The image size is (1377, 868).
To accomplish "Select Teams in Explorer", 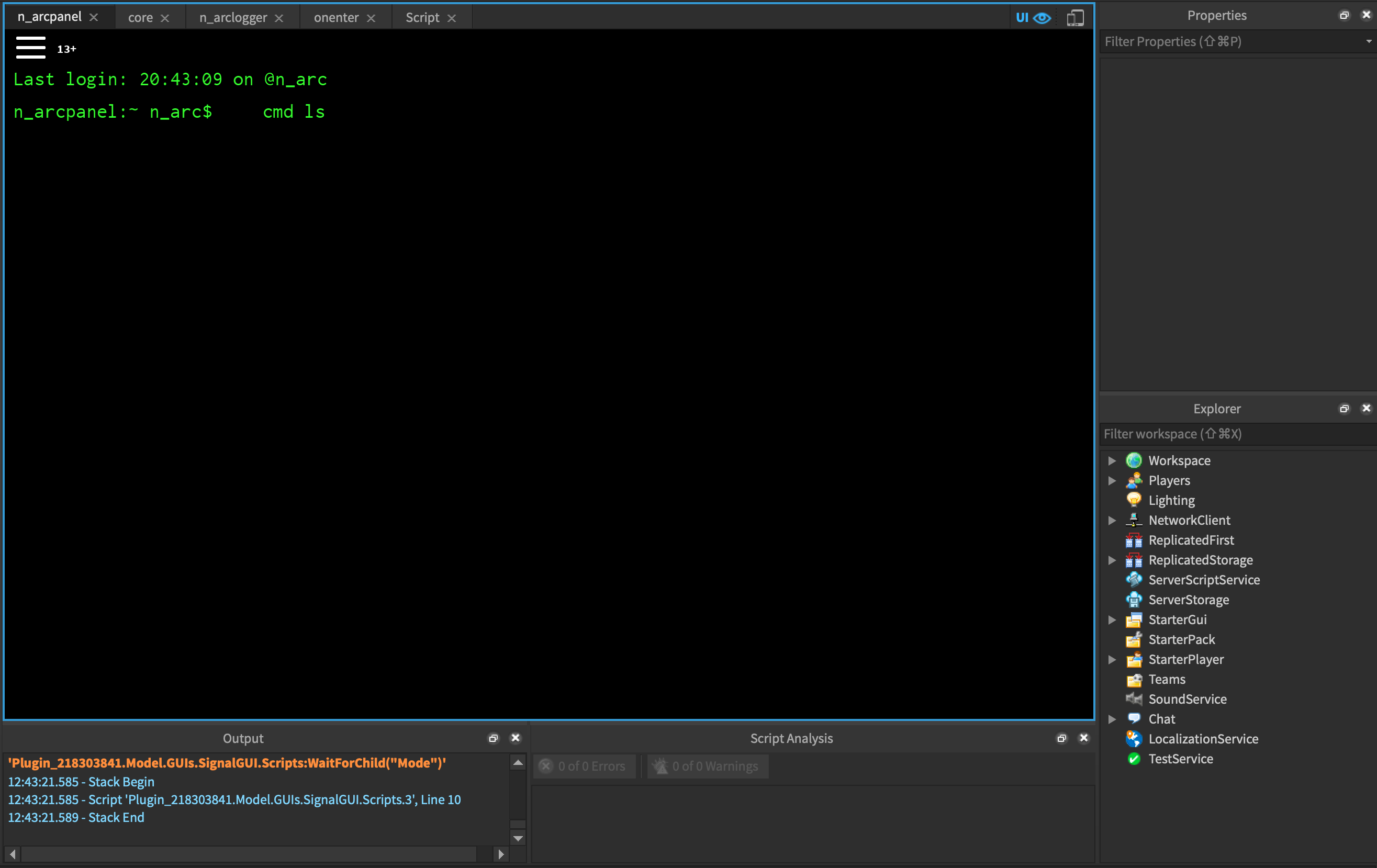I will (1167, 679).
